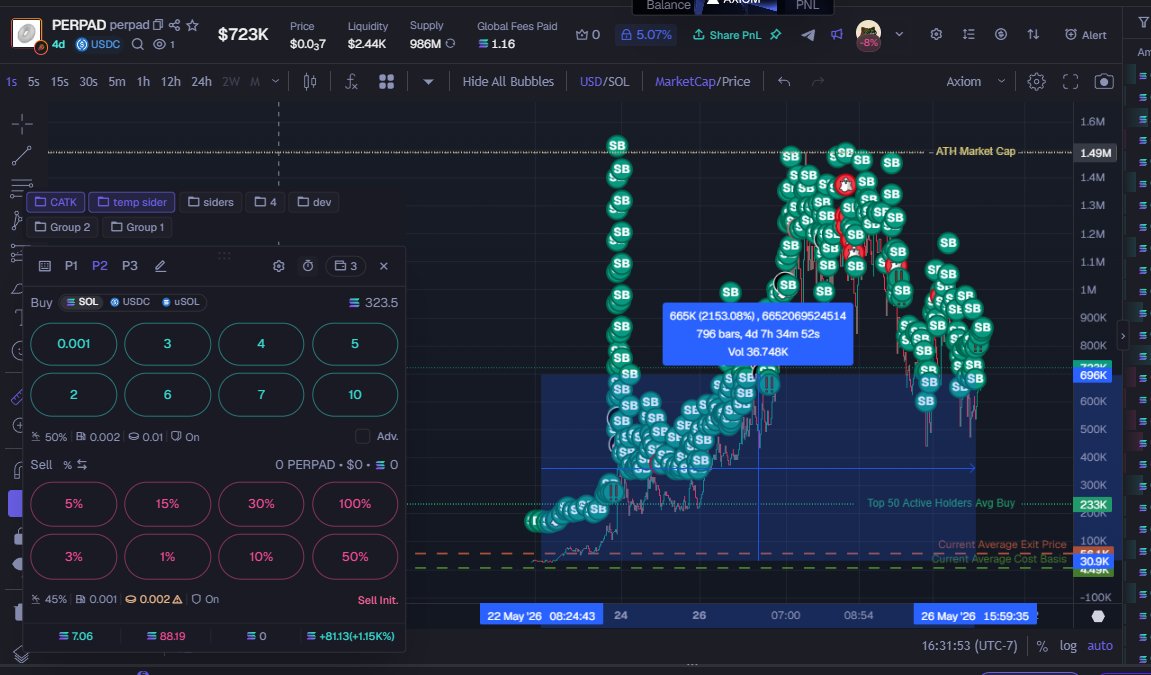The width and height of the screenshot is (1151, 675).
Task: Take a chart snapshot with the camera icon
Action: pos(1103,81)
